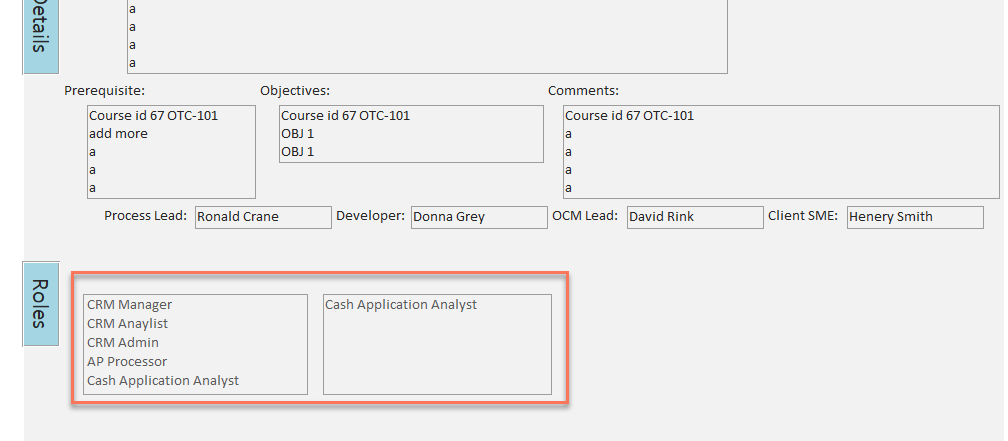
Task: Place cursor in the Comments text box
Action: [780, 152]
